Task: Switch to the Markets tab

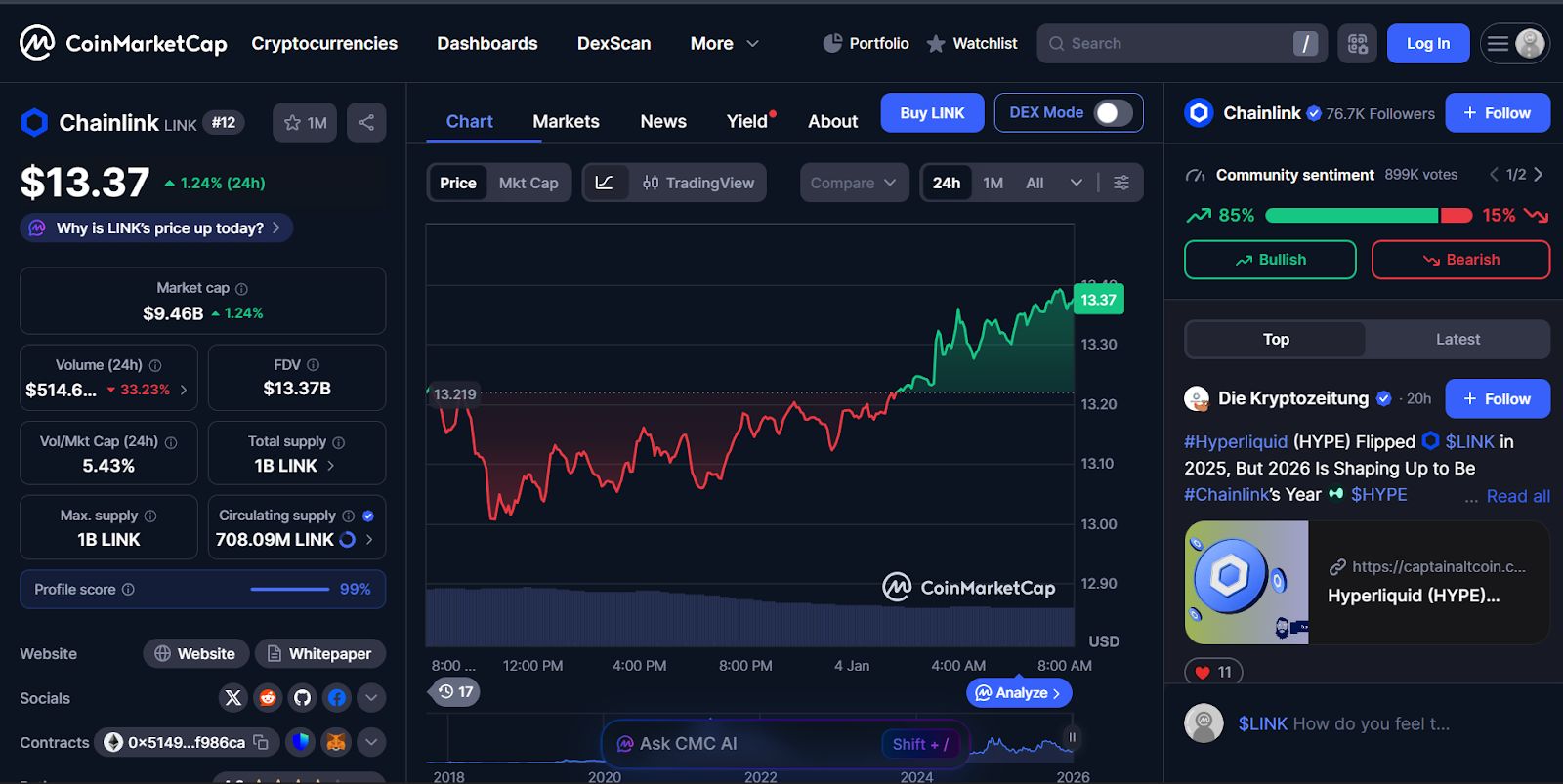Action: click(x=566, y=121)
